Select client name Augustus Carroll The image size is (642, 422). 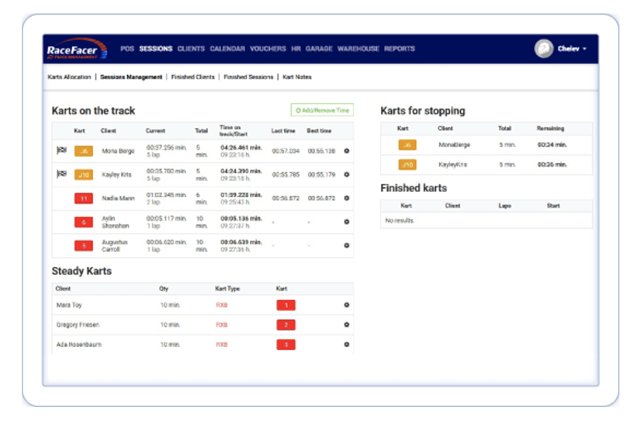click(115, 246)
